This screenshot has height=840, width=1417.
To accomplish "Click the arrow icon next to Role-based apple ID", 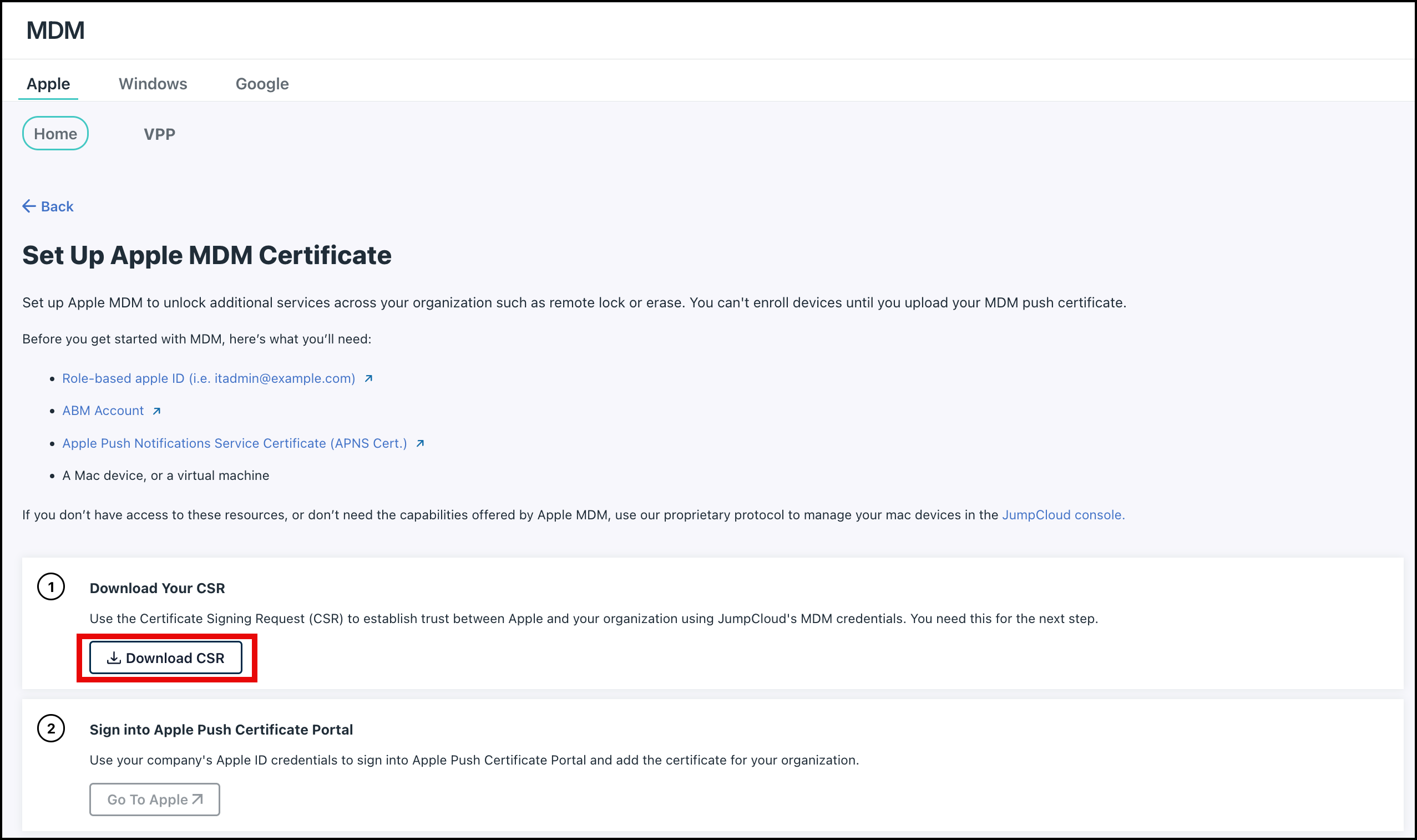I will [x=368, y=379].
